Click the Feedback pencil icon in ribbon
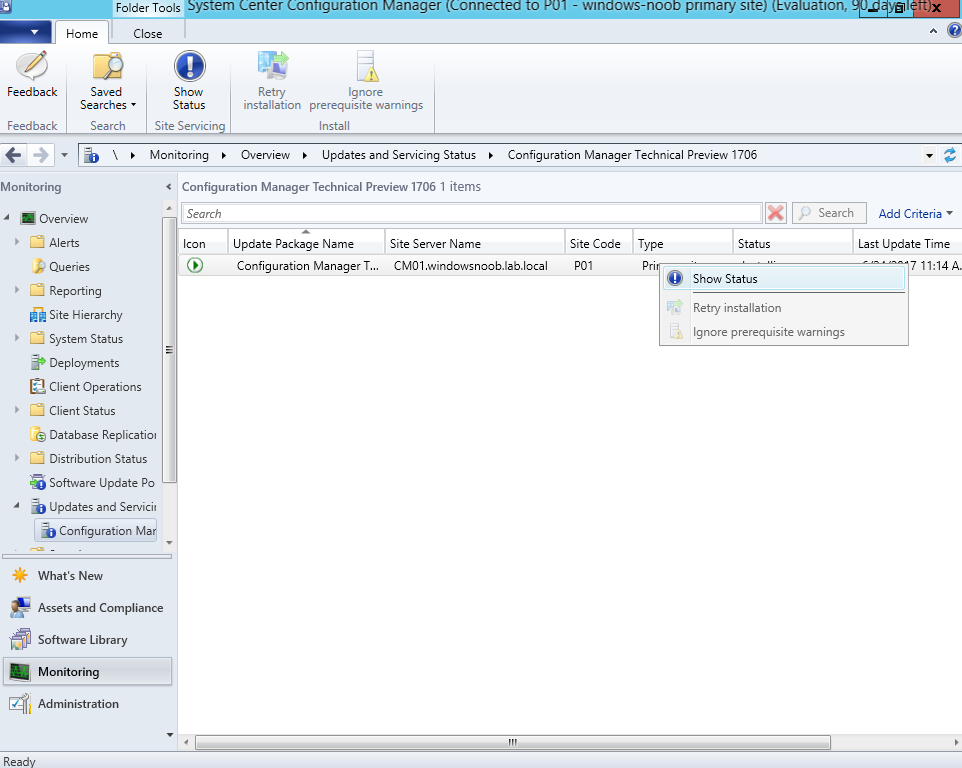962x768 pixels. pos(32,66)
